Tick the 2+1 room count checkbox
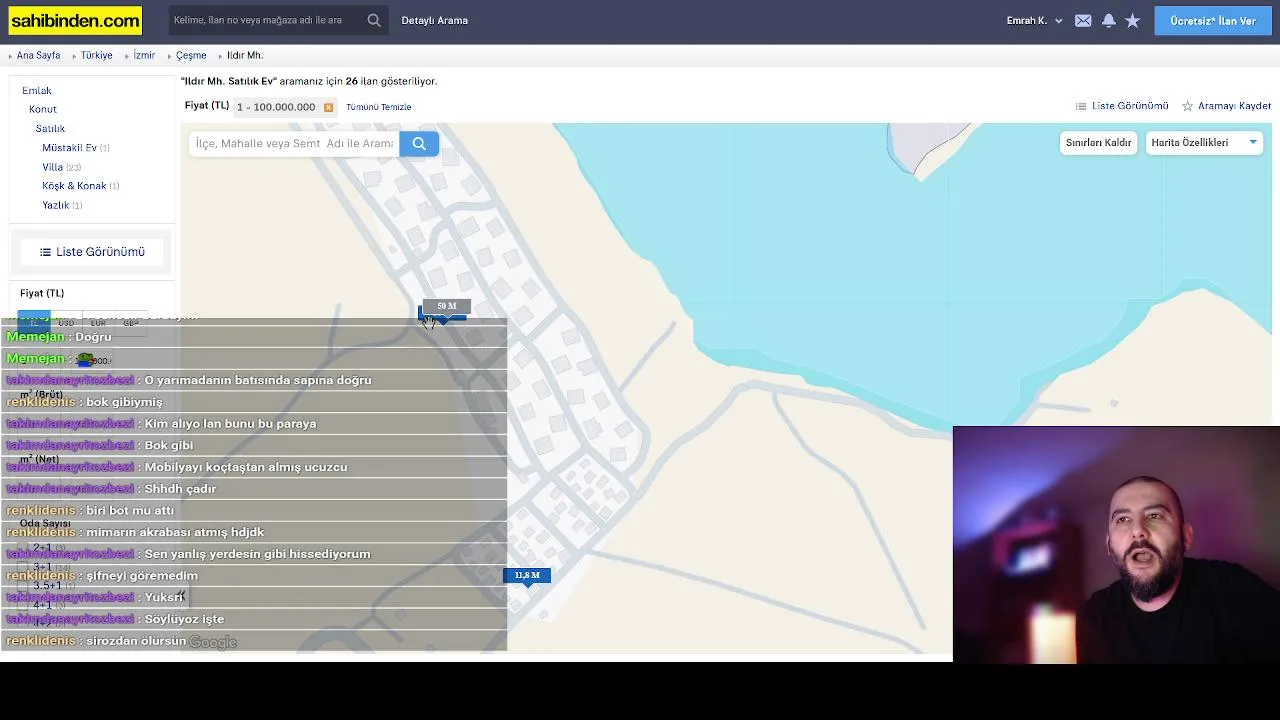 click(x=25, y=548)
